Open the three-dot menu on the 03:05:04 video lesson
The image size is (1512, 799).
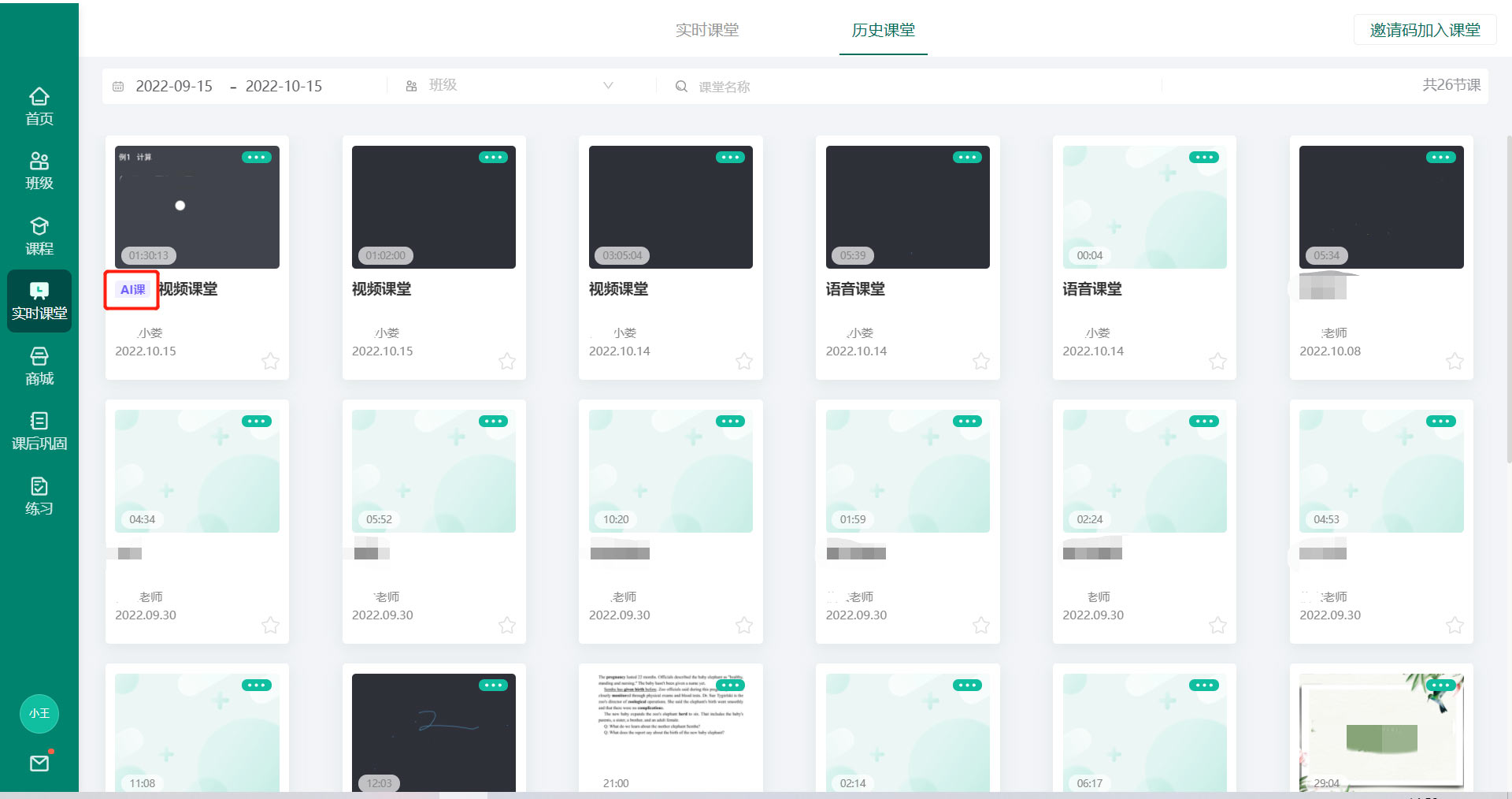point(730,157)
